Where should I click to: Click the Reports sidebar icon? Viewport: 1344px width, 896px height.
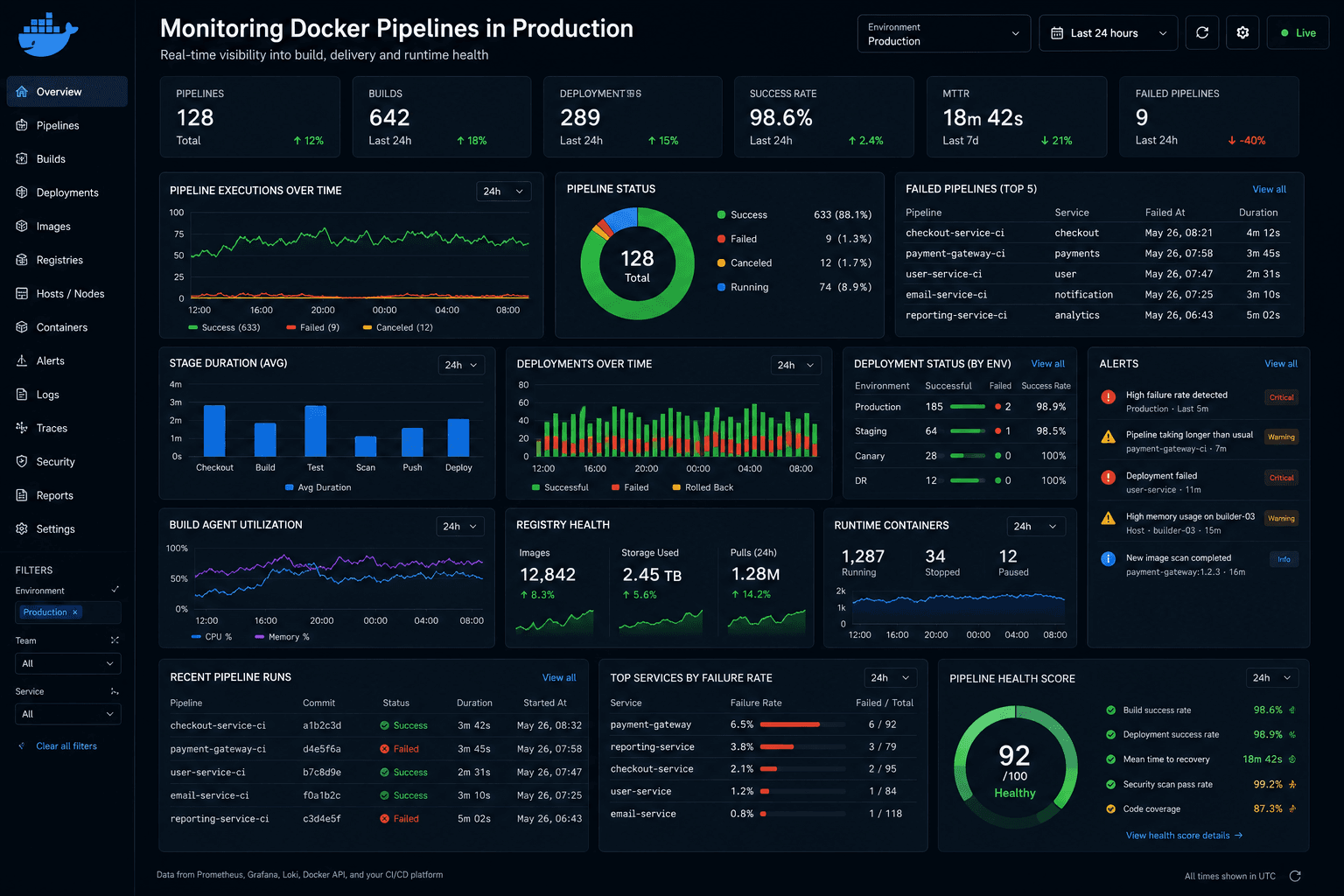click(x=22, y=495)
